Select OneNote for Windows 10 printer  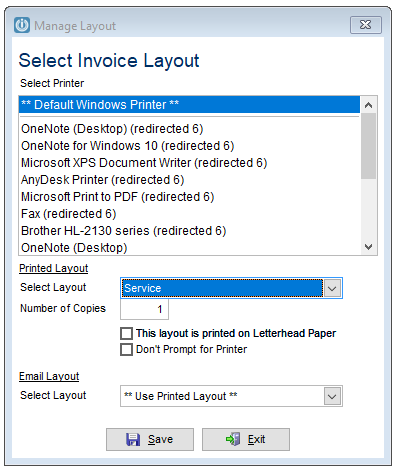coord(189,146)
